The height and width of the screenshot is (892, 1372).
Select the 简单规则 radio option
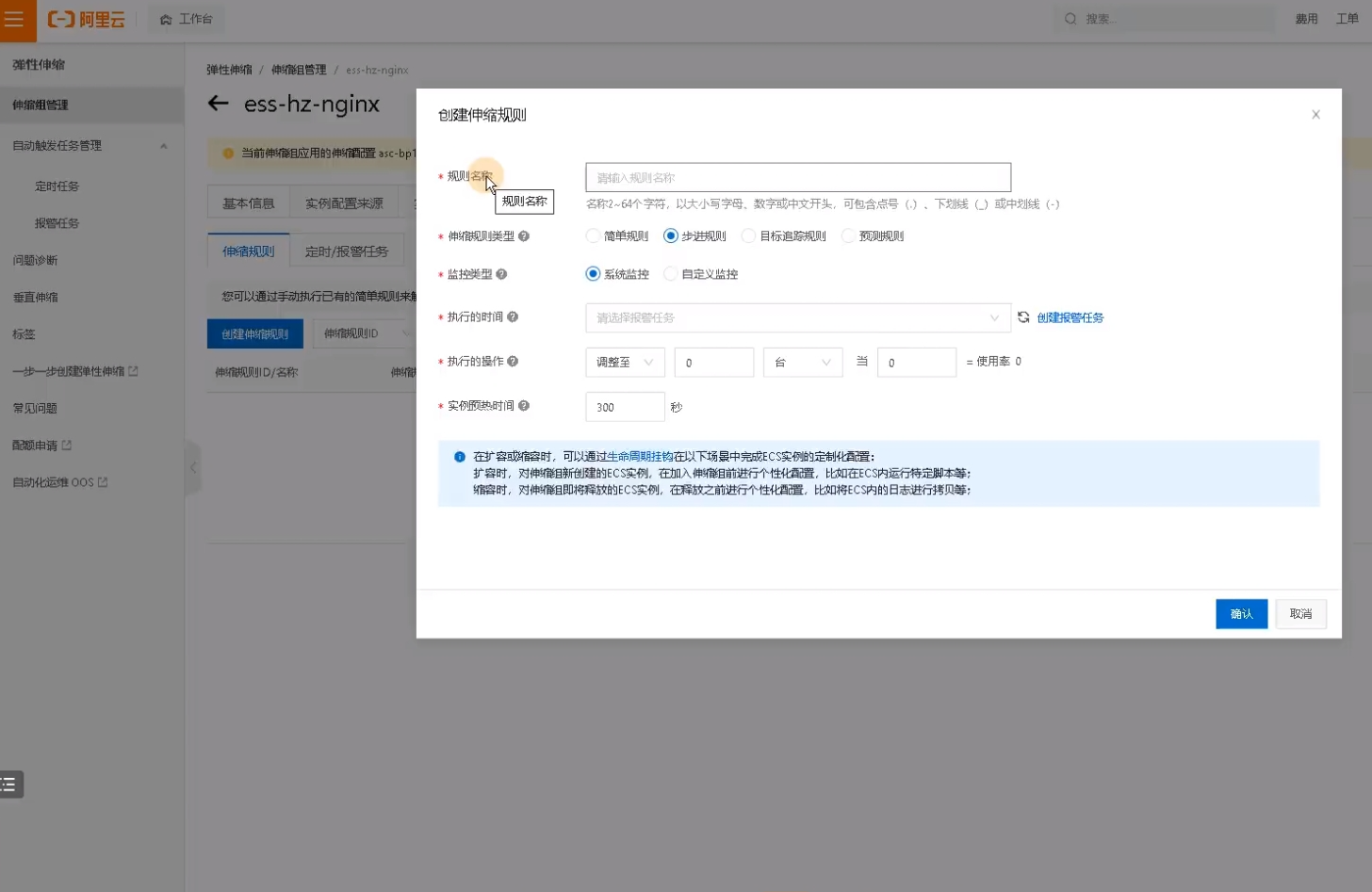(x=594, y=236)
